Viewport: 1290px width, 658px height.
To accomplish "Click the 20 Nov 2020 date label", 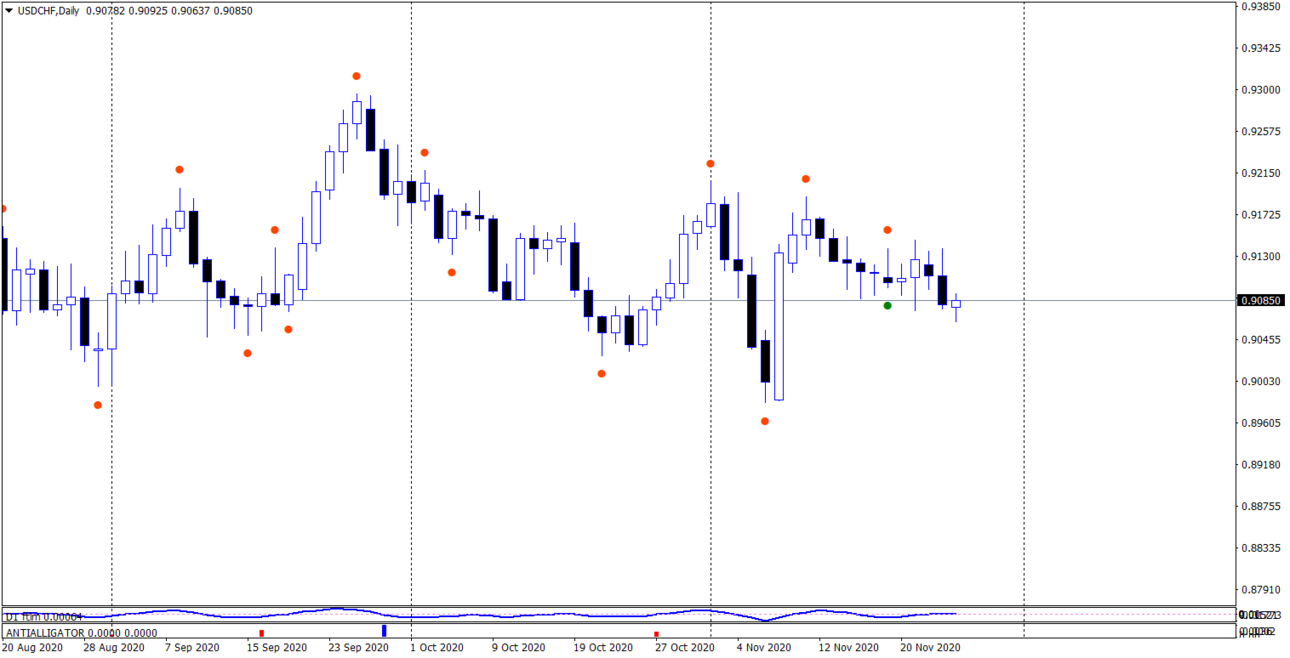I will coord(930,648).
